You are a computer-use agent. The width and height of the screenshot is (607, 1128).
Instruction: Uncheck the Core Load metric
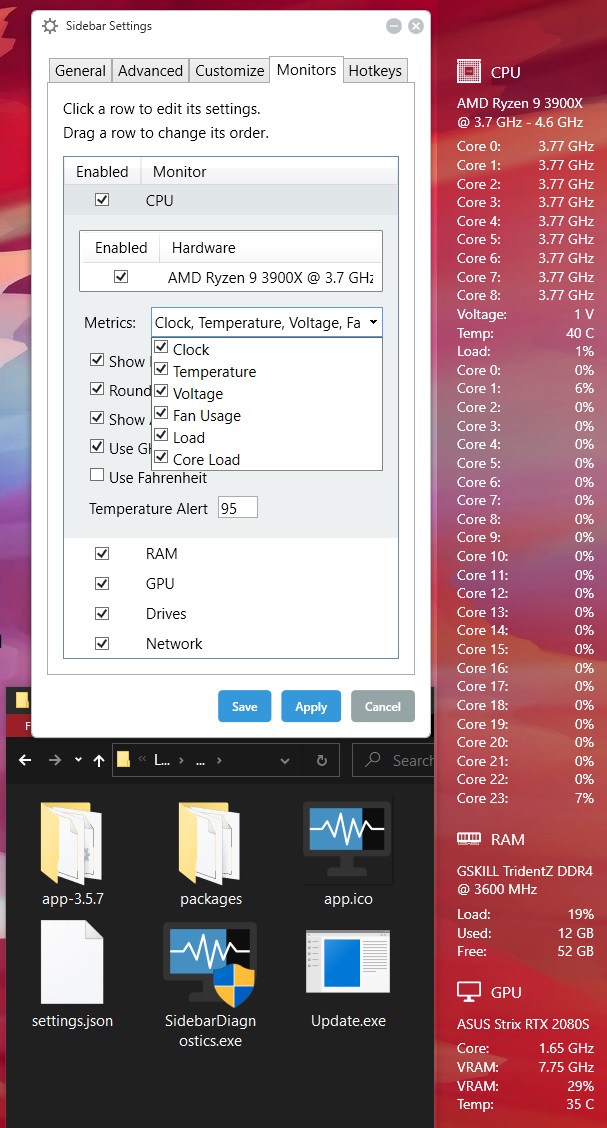point(162,458)
